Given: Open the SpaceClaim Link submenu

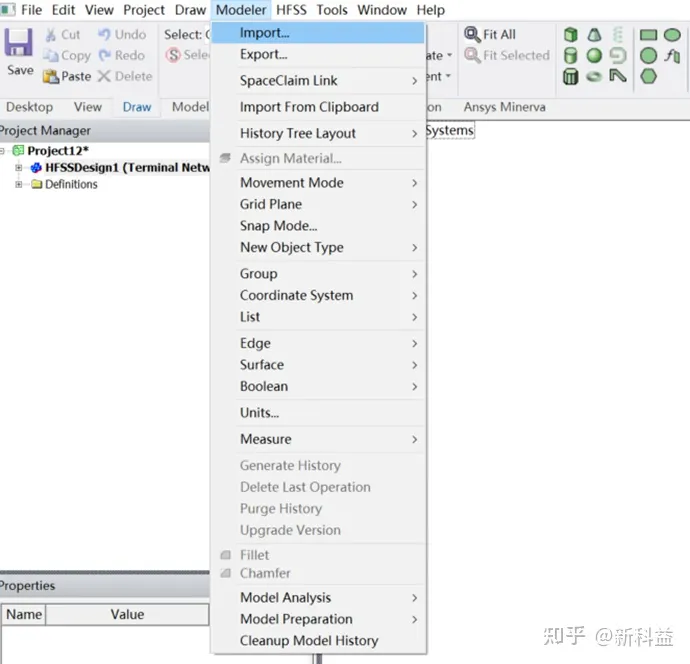Looking at the screenshot, I should pyautogui.click(x=319, y=81).
